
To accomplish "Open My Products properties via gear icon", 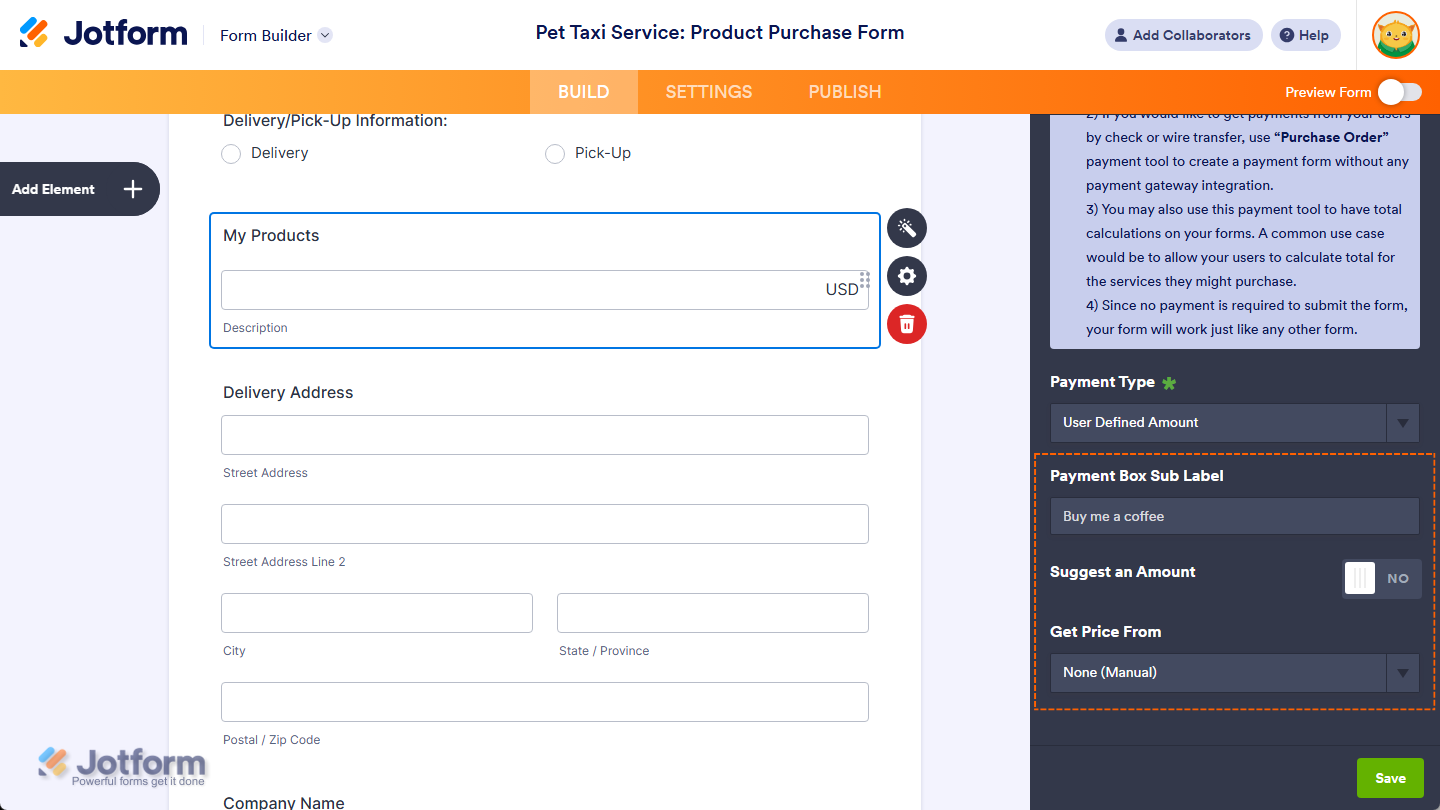I will click(906, 276).
